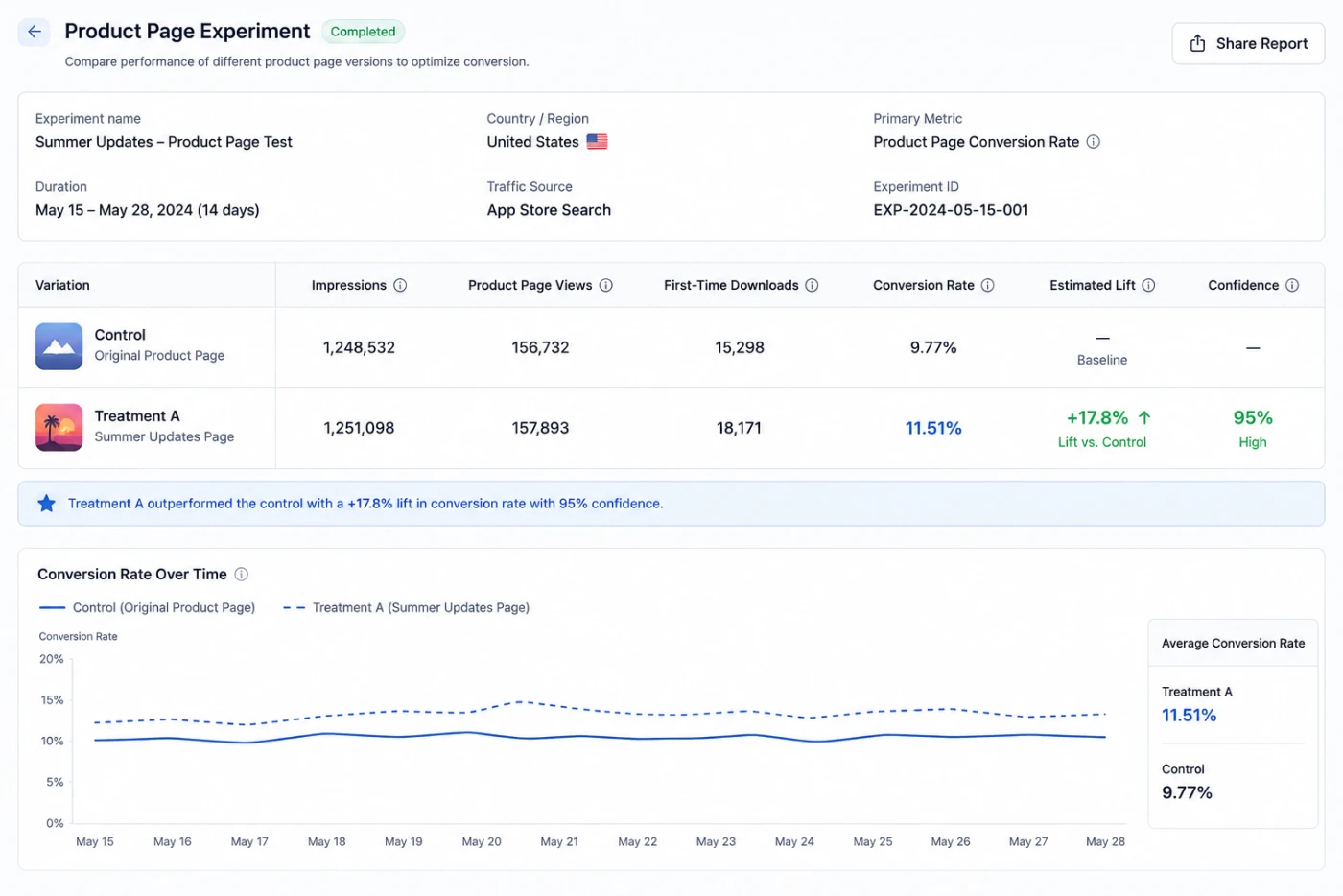The image size is (1343, 896).
Task: Click Control impressions value 1,248,532
Action: pos(359,347)
